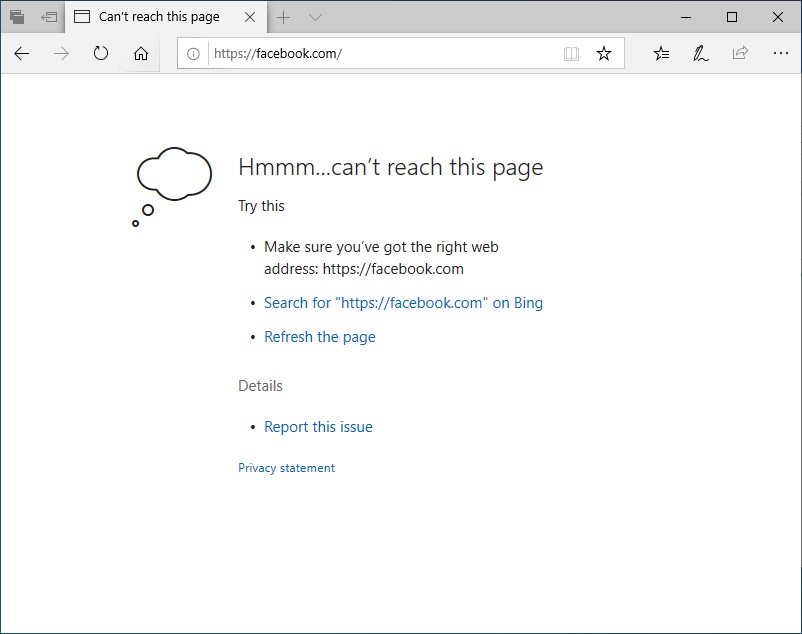The image size is (802, 634).
Task: Click Report this issue link
Action: pyautogui.click(x=318, y=427)
